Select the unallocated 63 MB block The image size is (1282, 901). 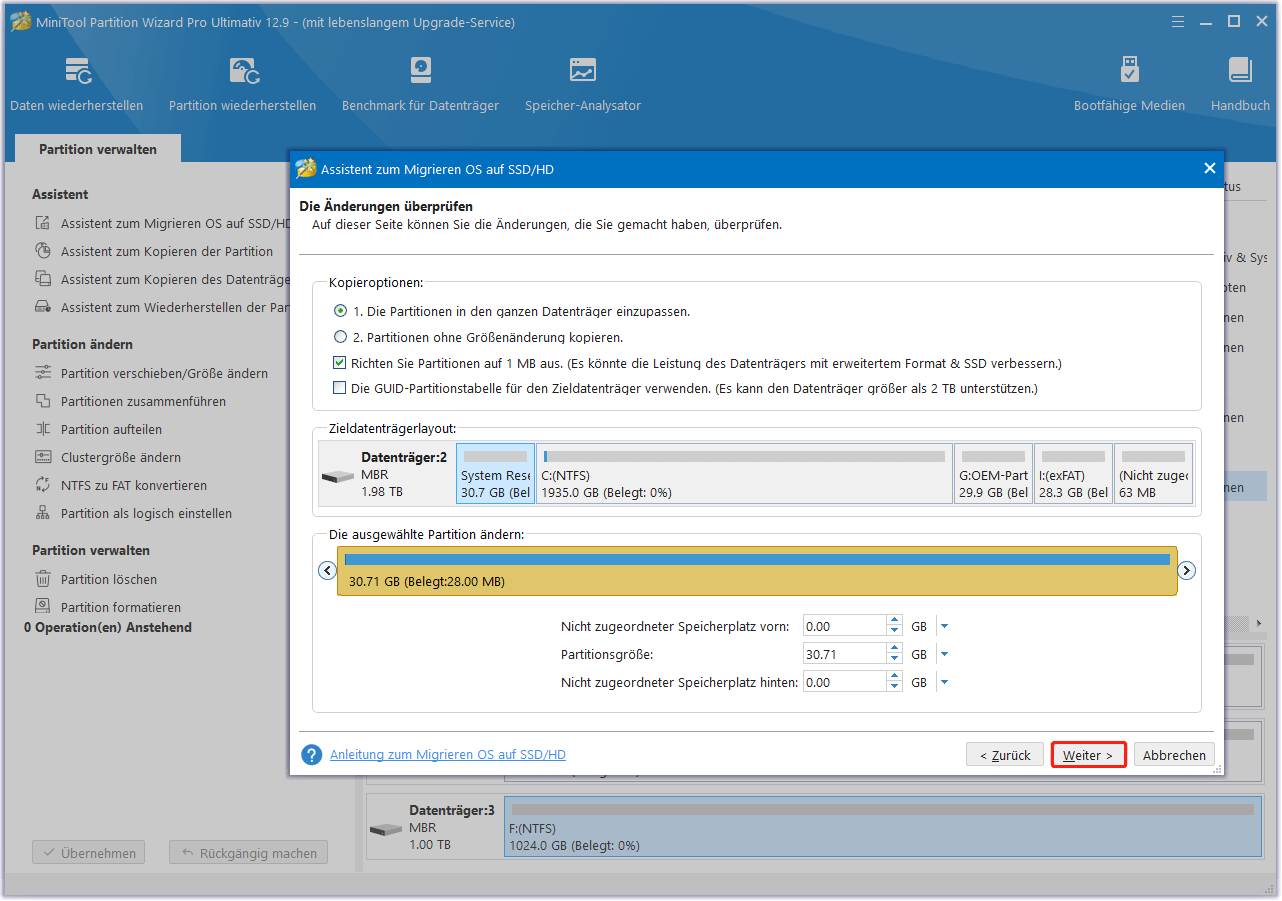coord(1153,474)
